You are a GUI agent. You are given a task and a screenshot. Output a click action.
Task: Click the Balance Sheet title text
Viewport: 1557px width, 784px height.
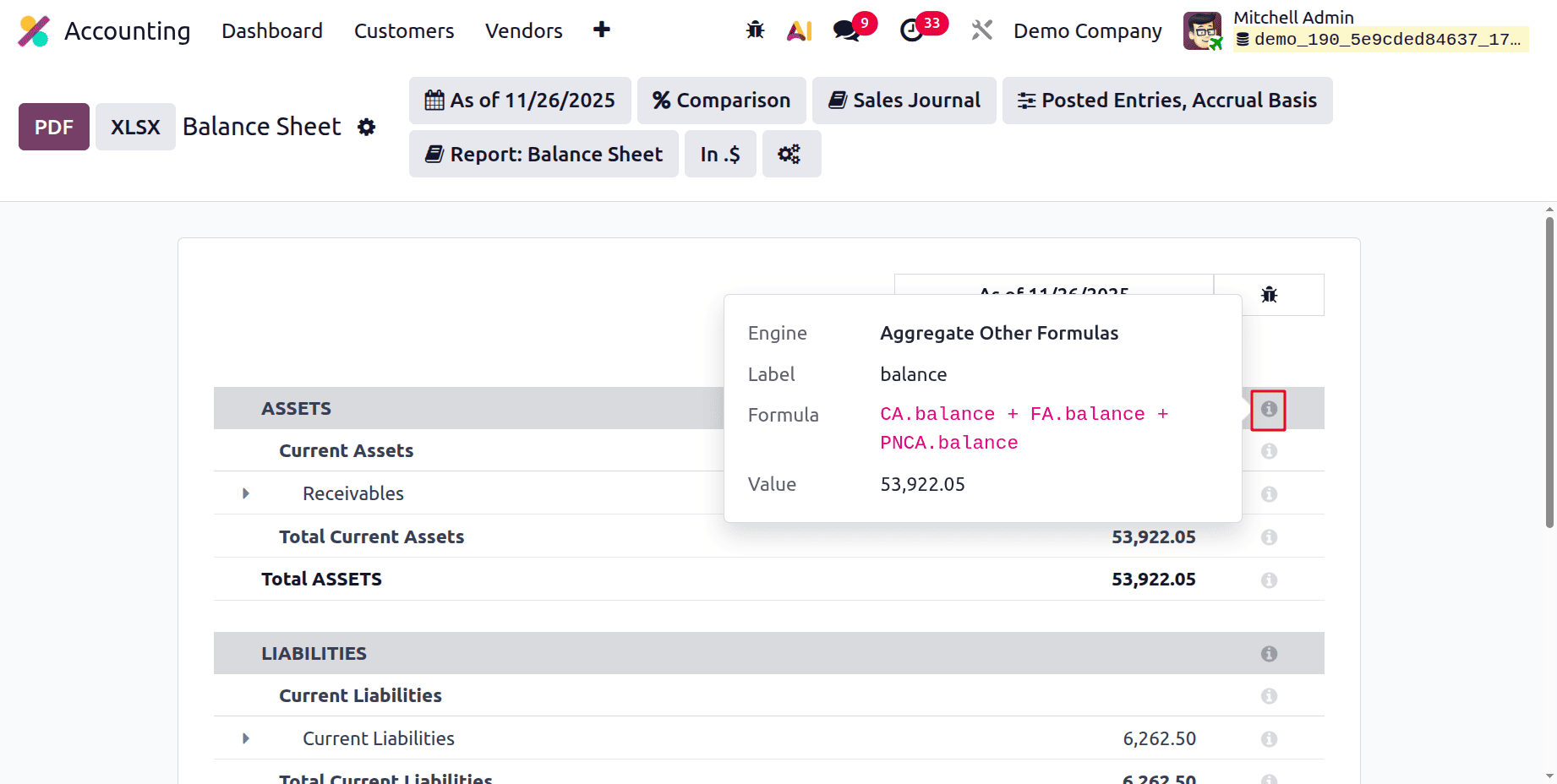(x=262, y=127)
